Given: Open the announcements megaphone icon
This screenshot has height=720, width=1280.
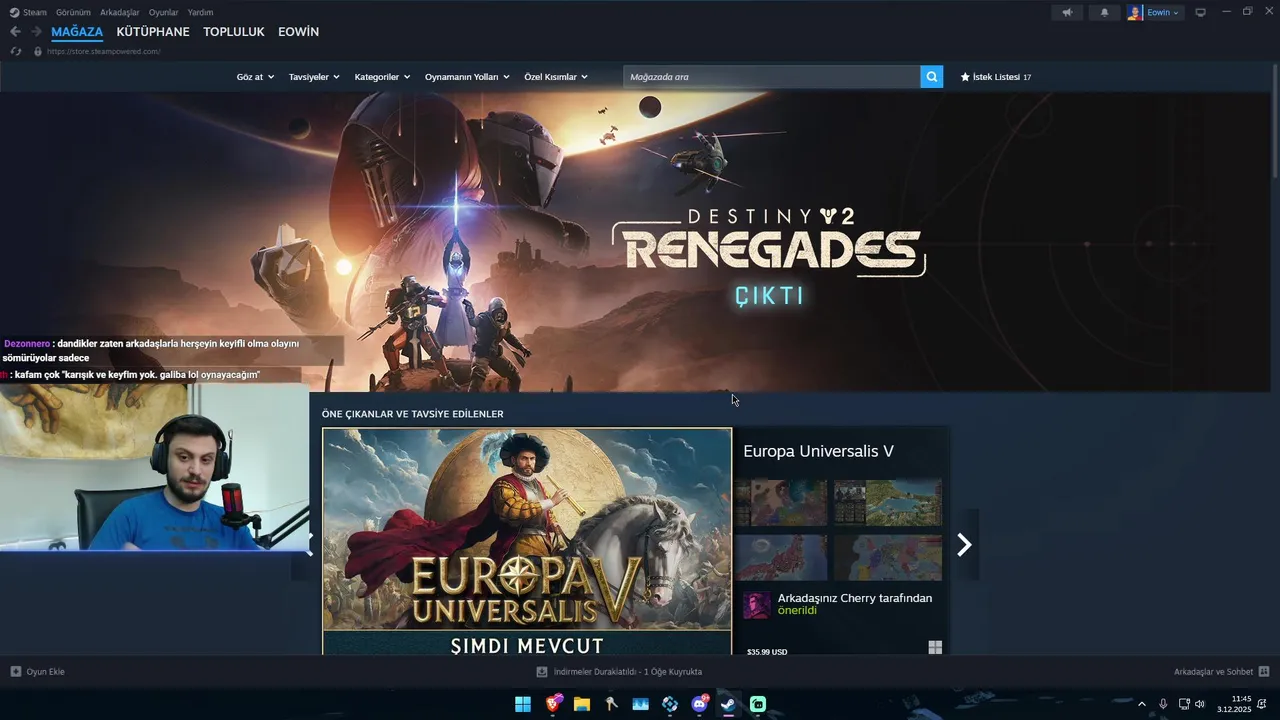Looking at the screenshot, I should [x=1067, y=12].
